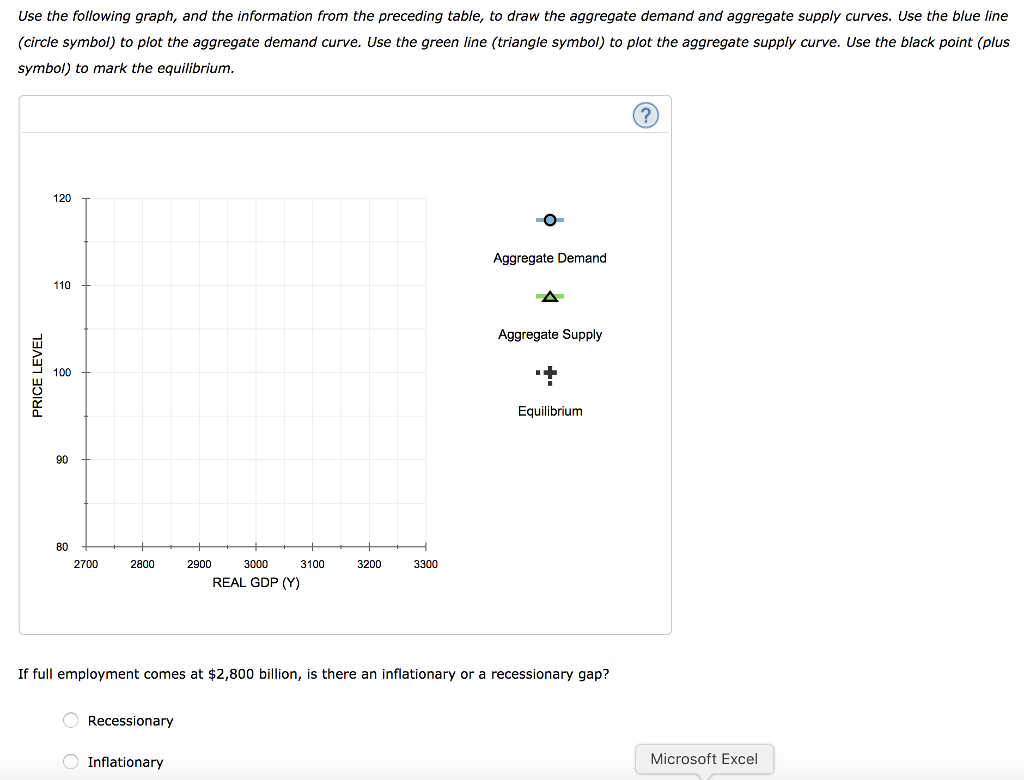Select the green Aggregate Supply triangle symbol
Screen dimensions: 1024x780
pyautogui.click(x=549, y=297)
